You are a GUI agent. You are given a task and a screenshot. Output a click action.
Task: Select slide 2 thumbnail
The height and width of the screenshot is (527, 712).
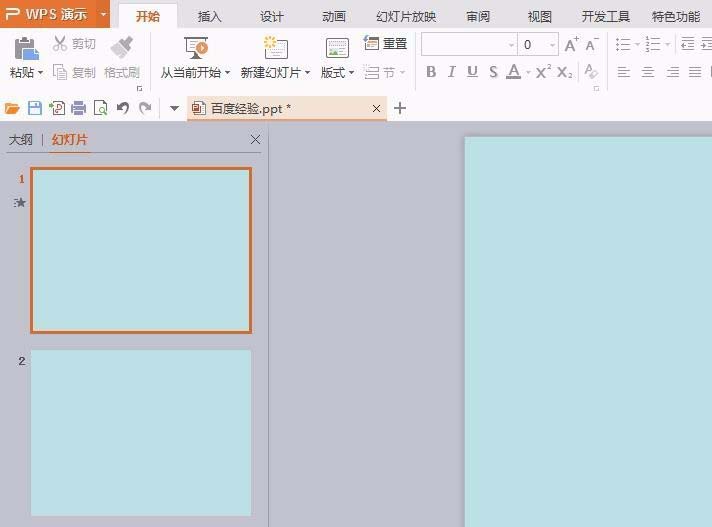141,433
